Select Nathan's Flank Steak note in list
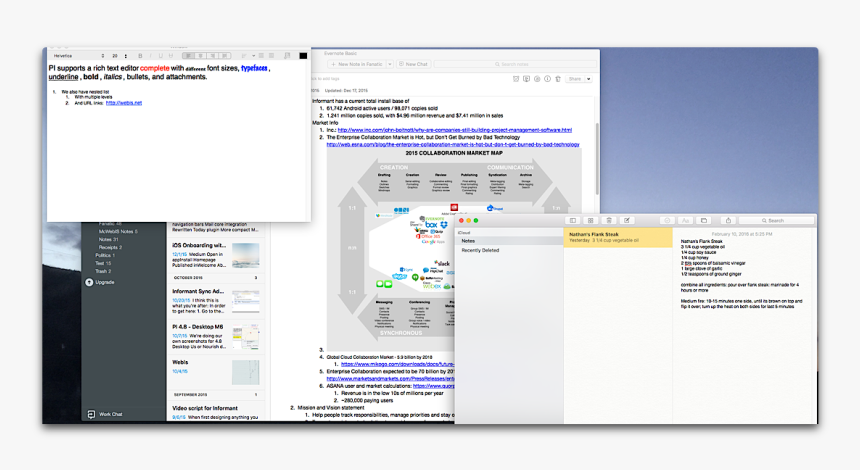This screenshot has height=470, width=860. 618,237
